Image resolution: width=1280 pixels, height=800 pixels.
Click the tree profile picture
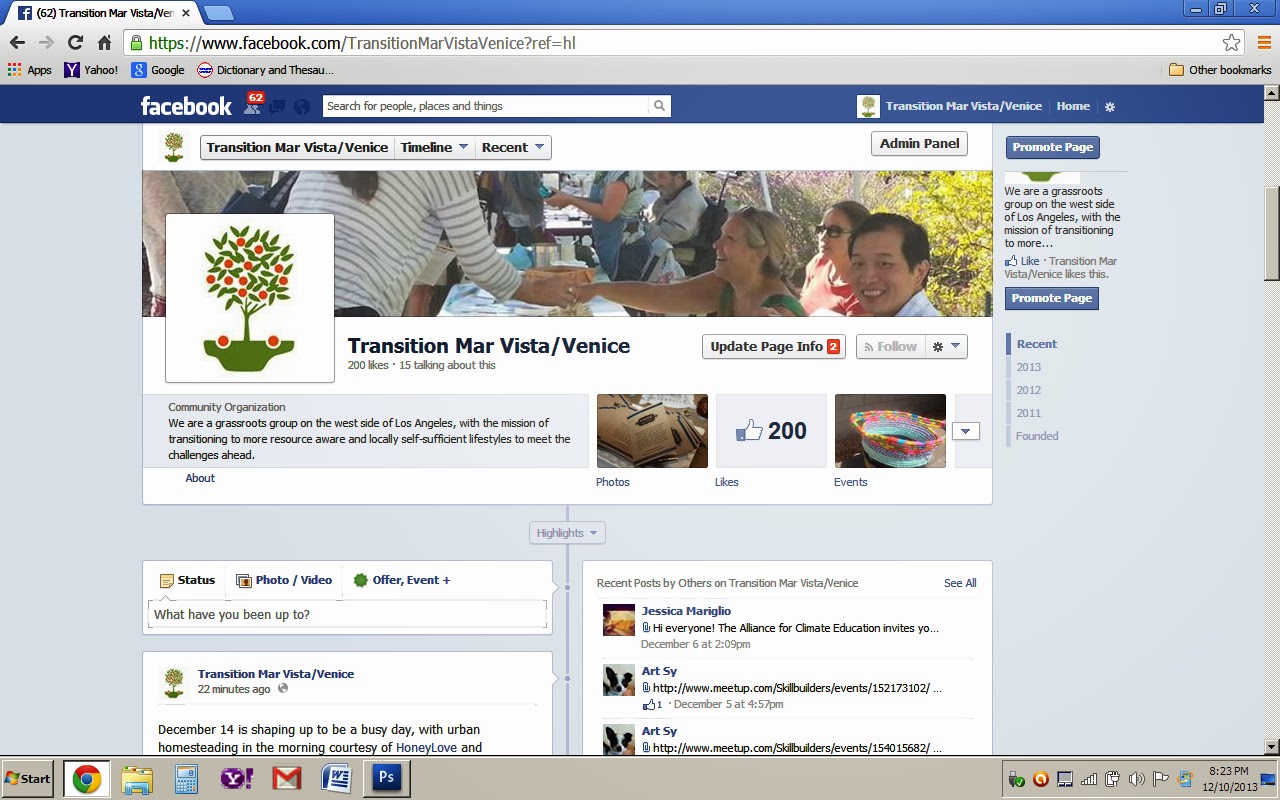(250, 298)
